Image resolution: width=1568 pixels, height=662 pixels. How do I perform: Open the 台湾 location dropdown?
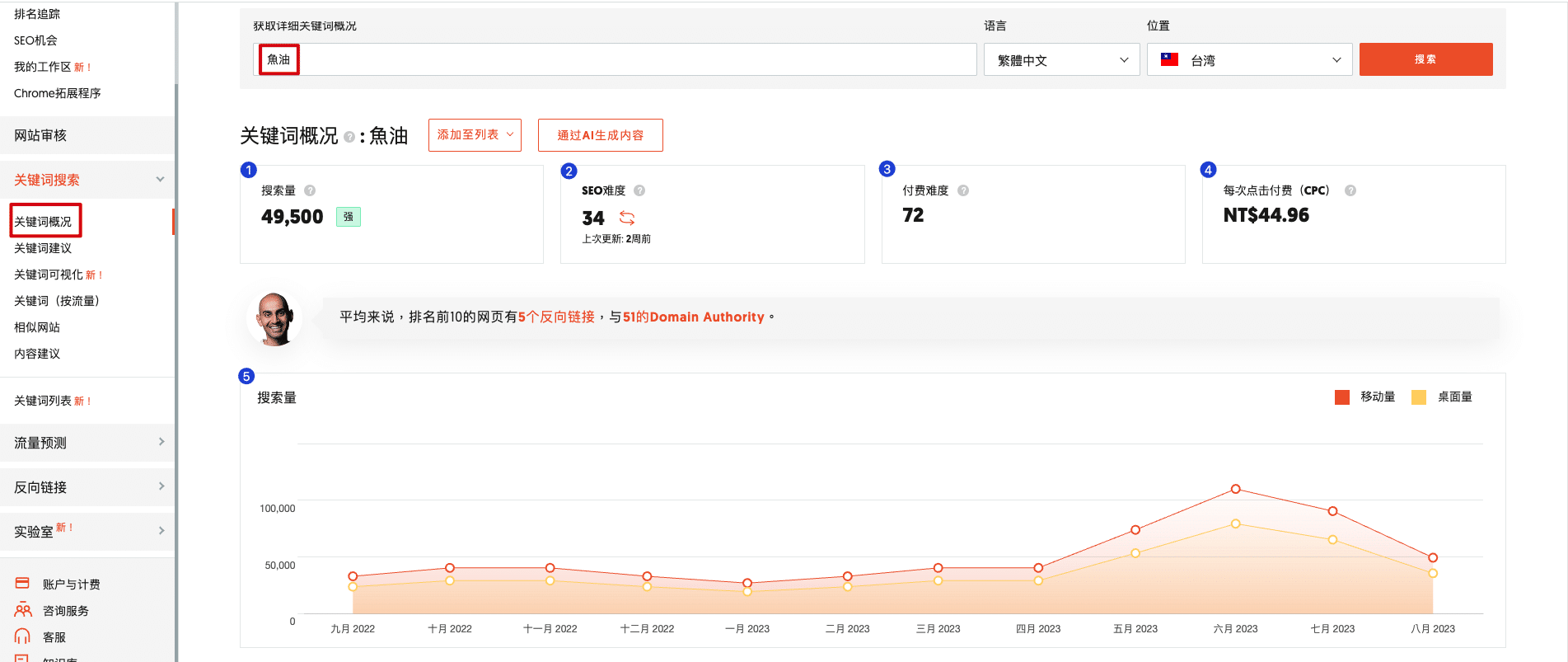point(1249,60)
